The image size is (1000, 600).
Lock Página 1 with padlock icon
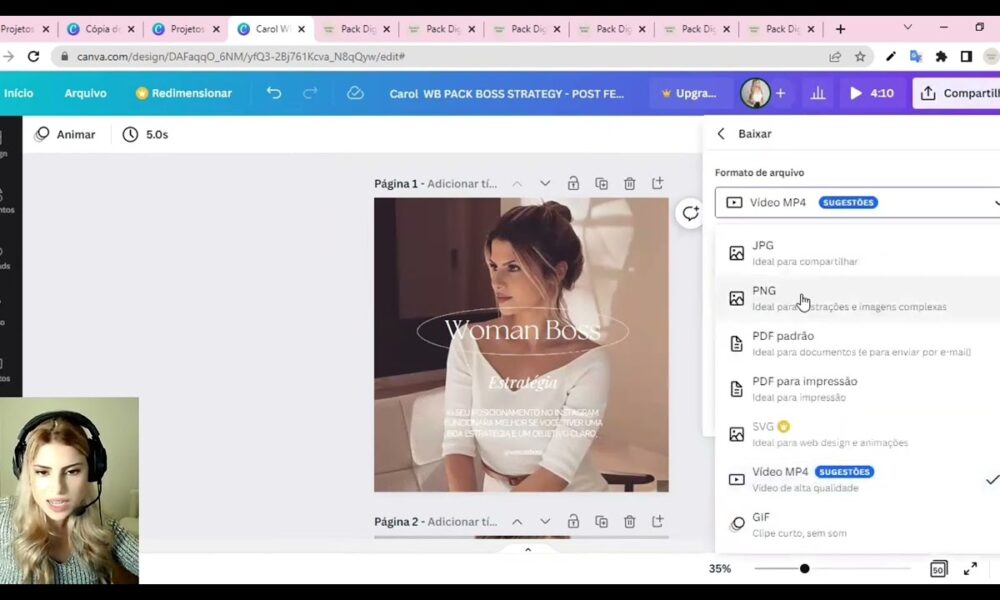[x=573, y=184]
